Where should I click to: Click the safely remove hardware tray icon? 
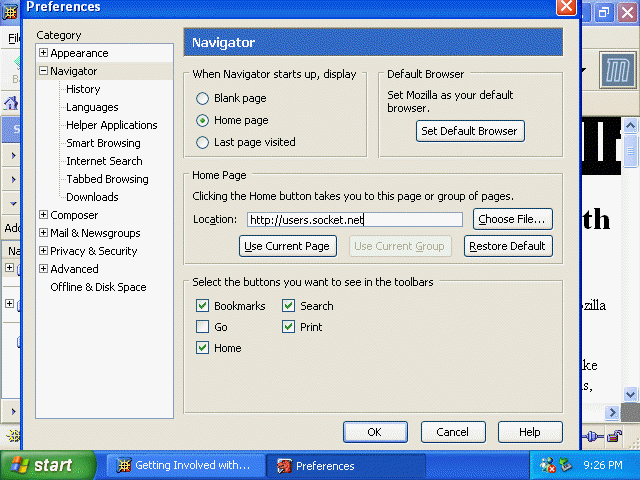566,465
